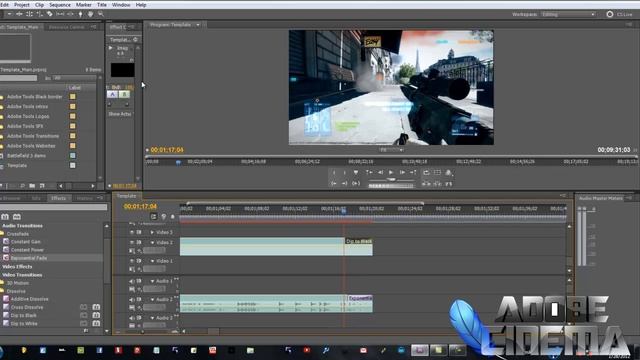The width and height of the screenshot is (640, 360).
Task: Open the Sequence menu
Action: (60, 5)
